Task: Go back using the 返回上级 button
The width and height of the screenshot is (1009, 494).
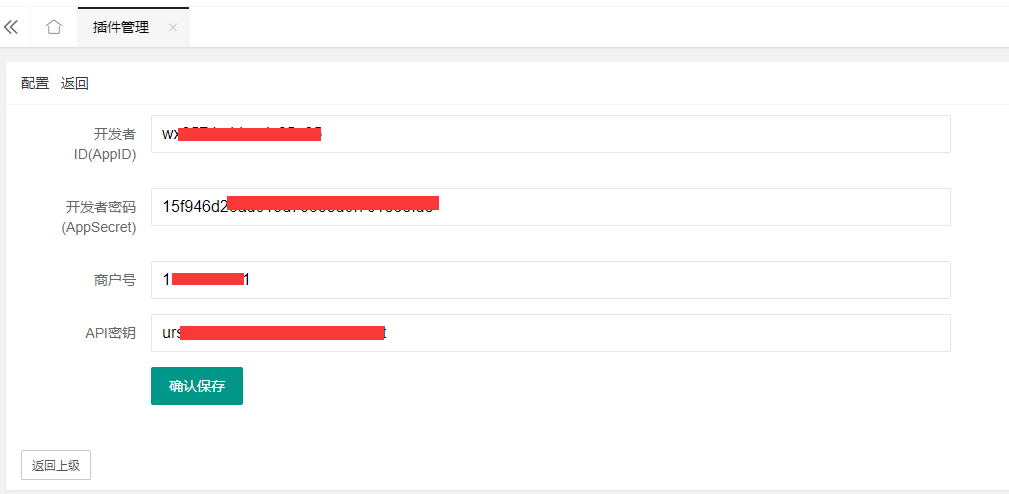Action: 56,466
